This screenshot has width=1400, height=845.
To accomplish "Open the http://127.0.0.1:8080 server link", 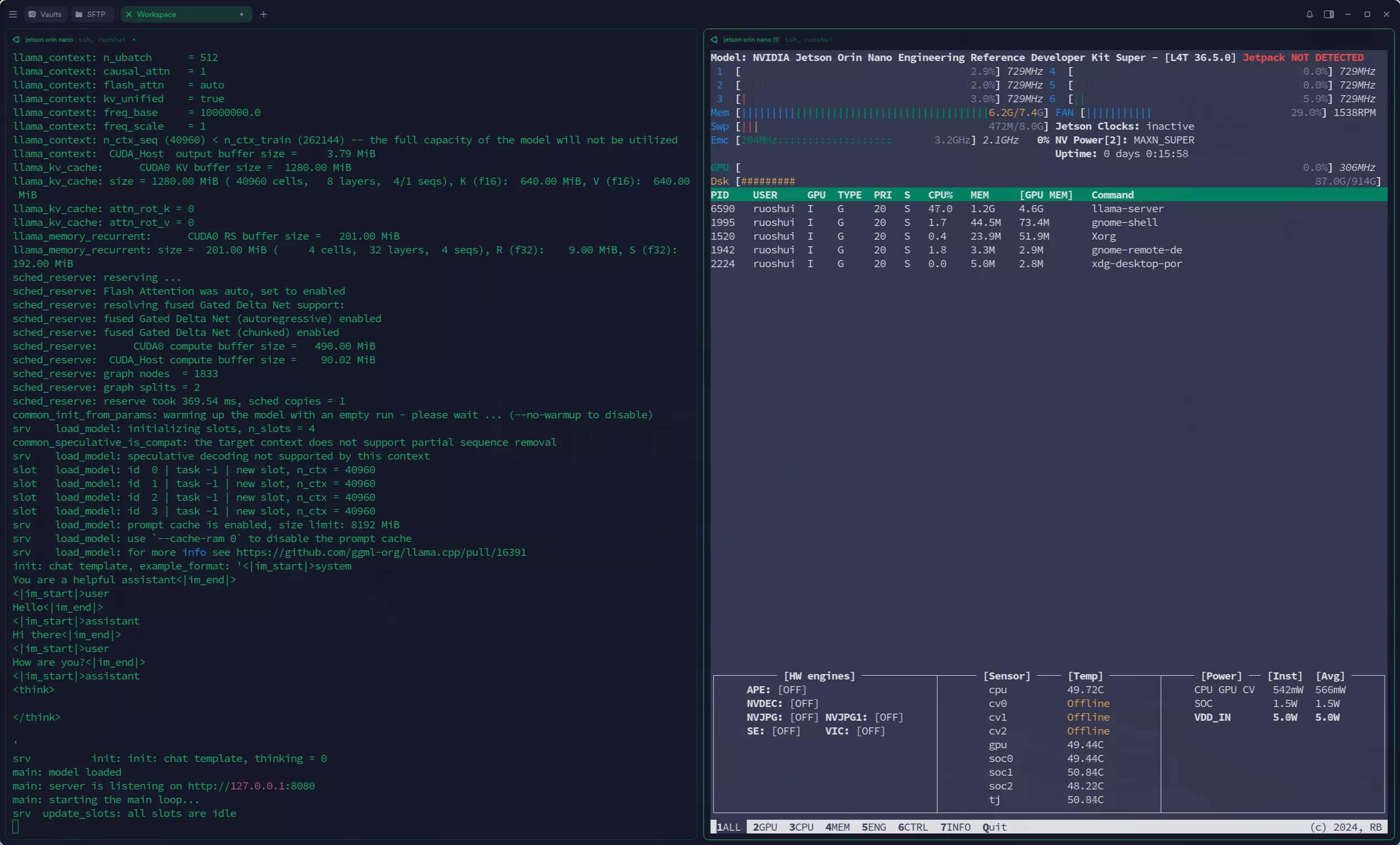I will click(x=251, y=786).
